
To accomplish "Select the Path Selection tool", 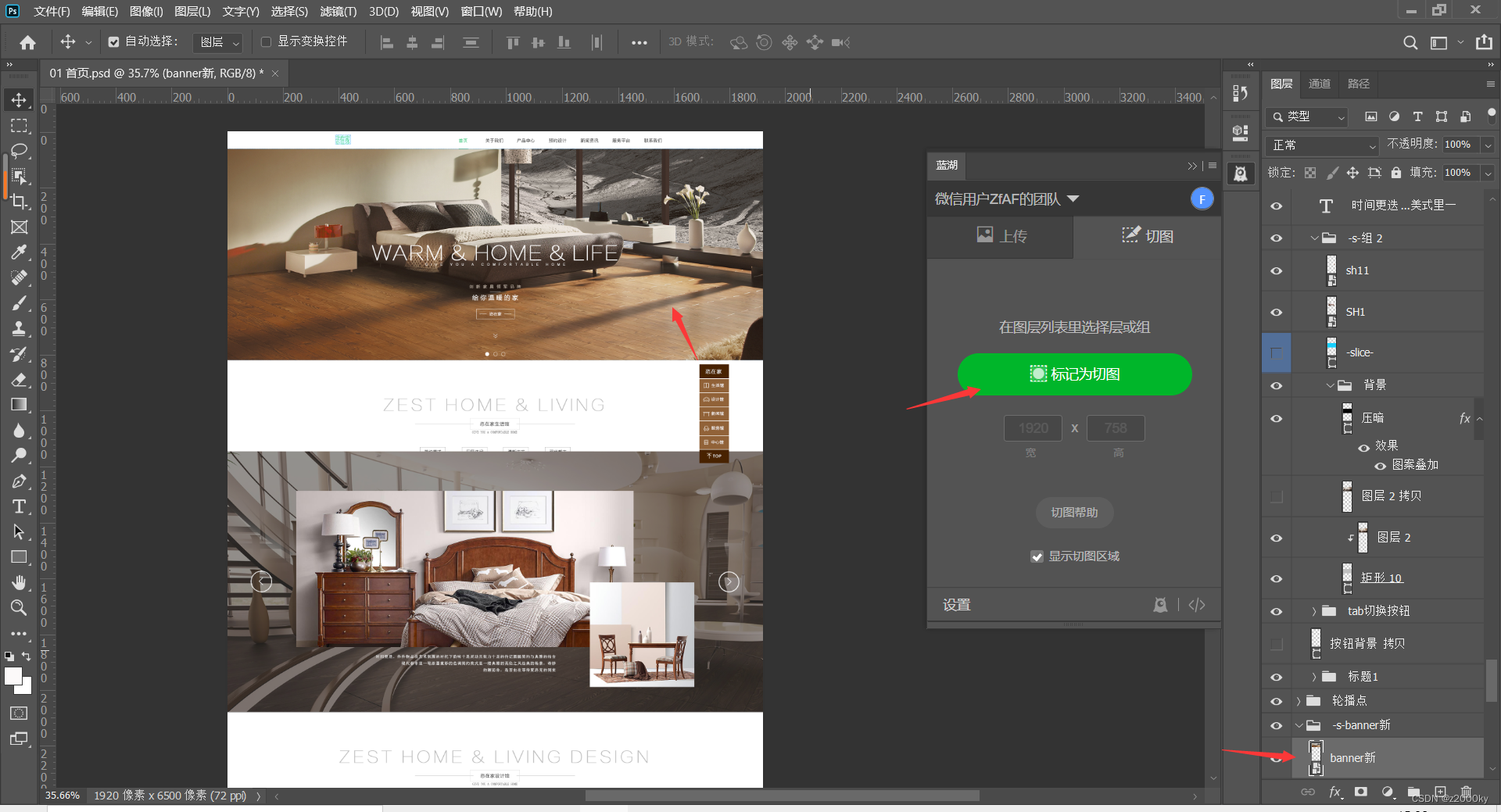I will tap(19, 531).
